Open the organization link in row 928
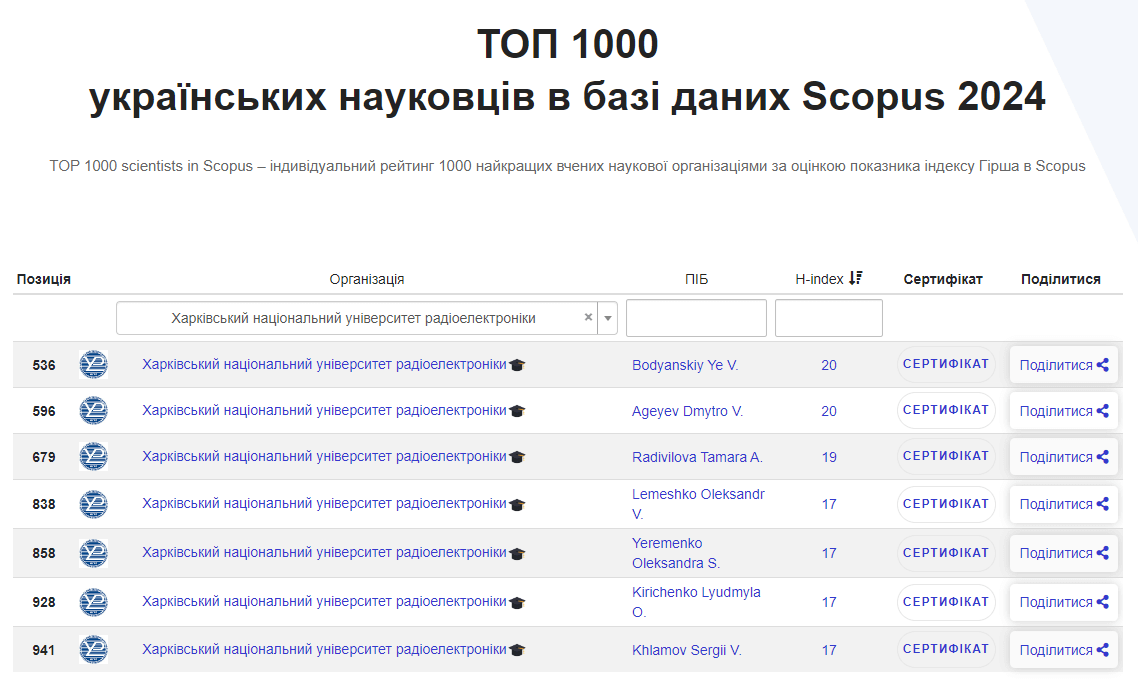Screen dimensions: 1138x687 324,601
